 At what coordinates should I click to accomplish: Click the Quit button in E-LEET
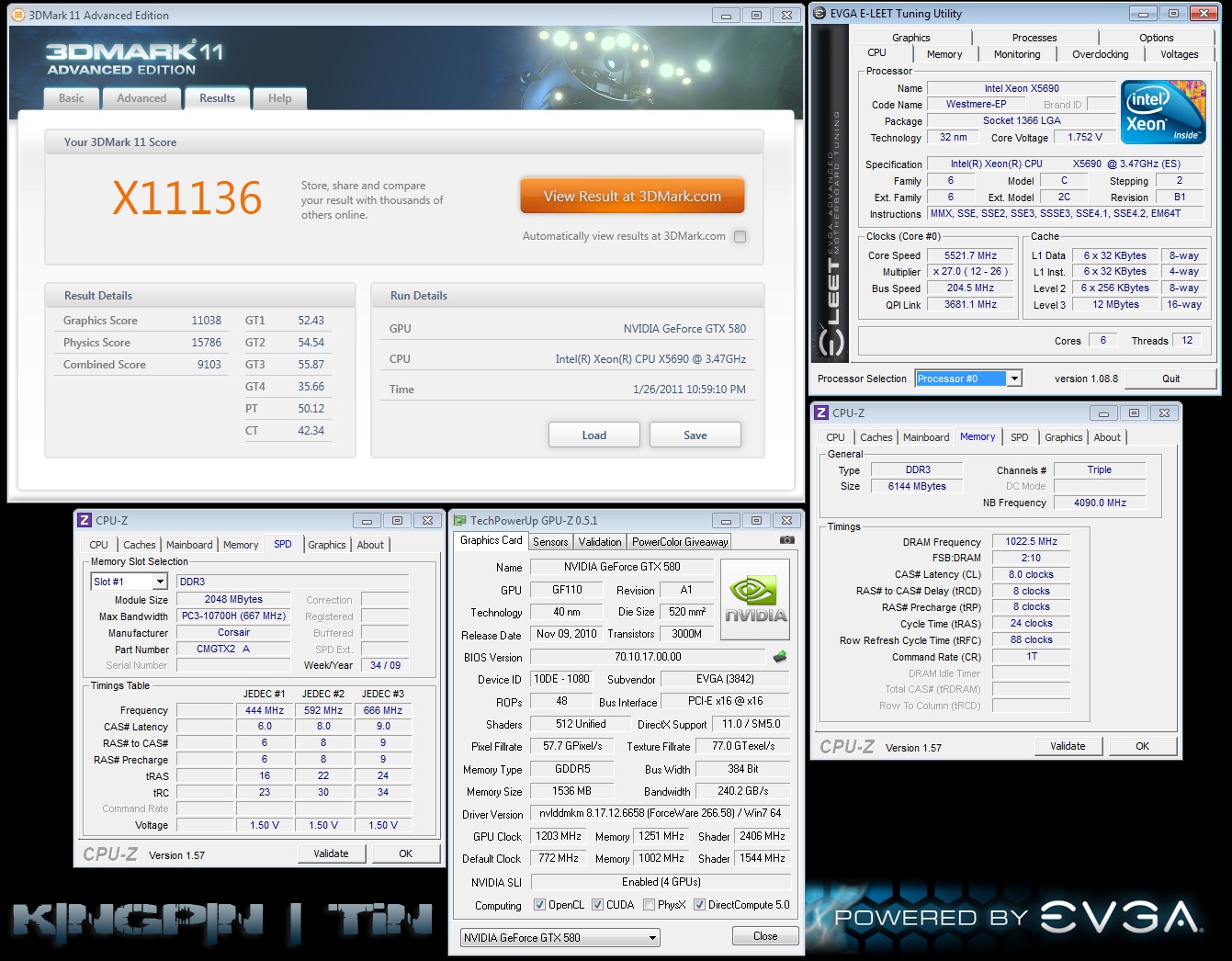(x=1170, y=379)
